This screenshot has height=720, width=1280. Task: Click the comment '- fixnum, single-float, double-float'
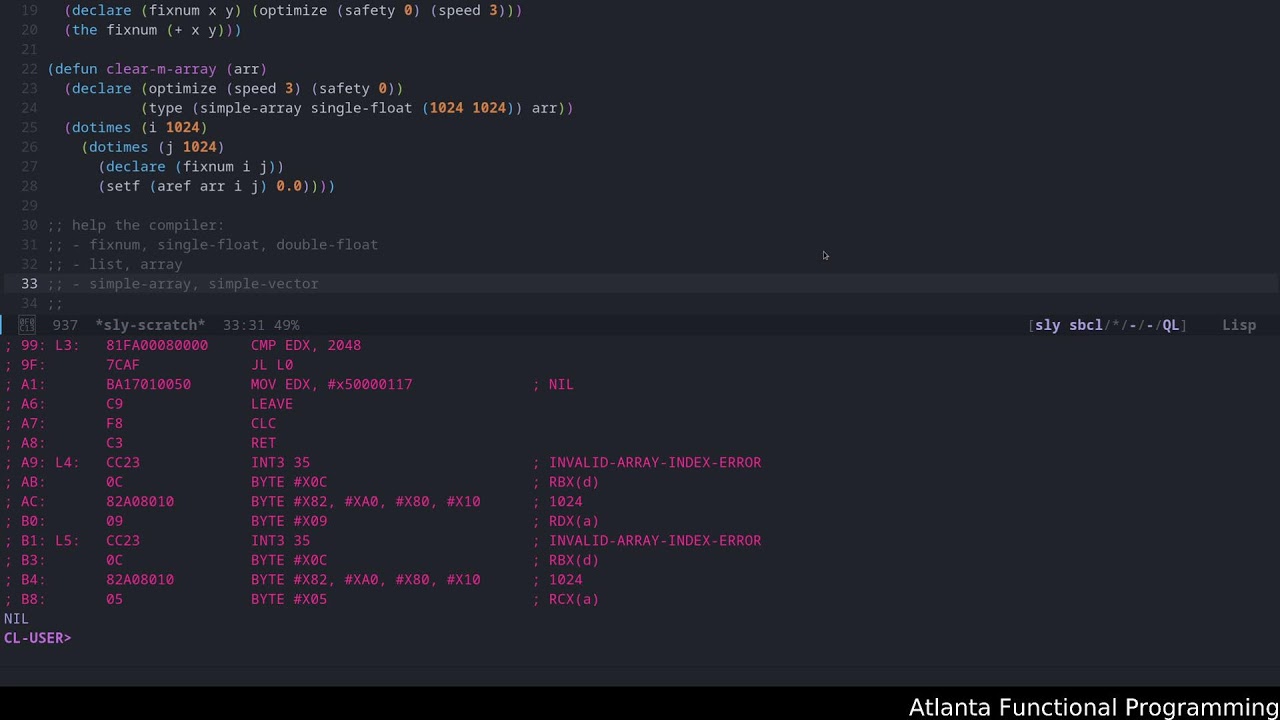[x=225, y=245]
